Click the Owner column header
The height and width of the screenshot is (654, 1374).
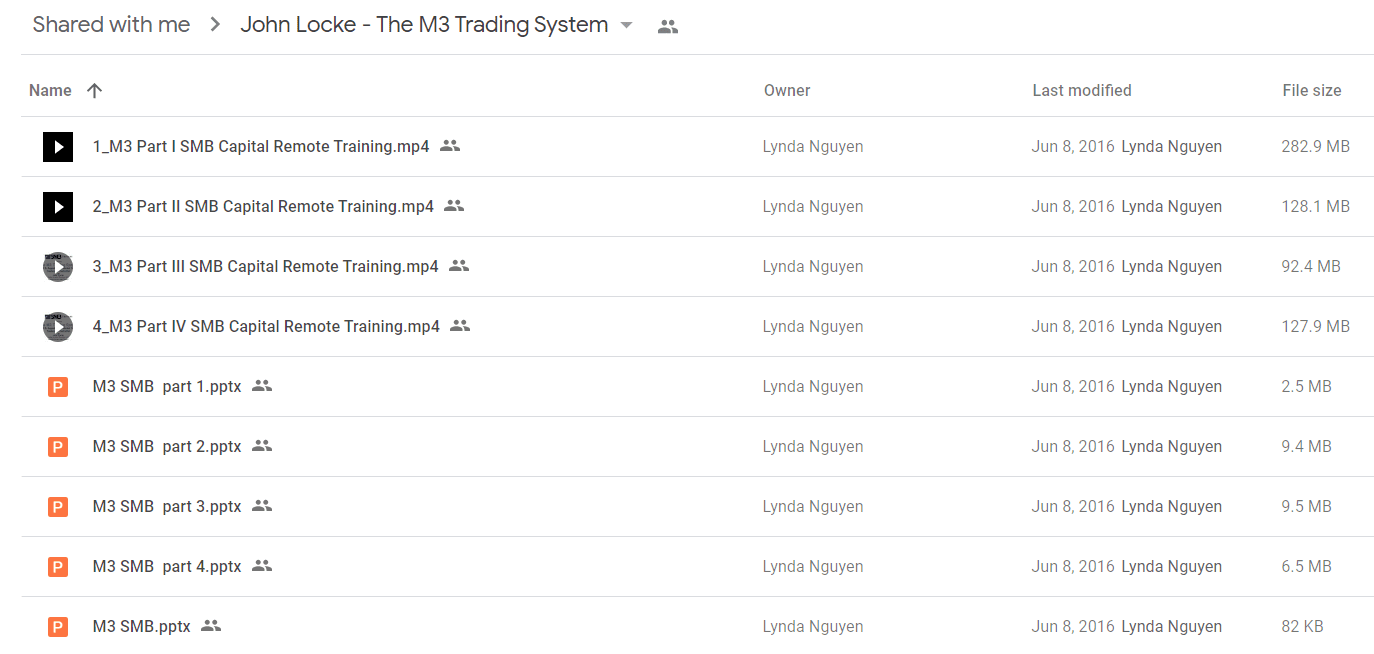coord(787,90)
